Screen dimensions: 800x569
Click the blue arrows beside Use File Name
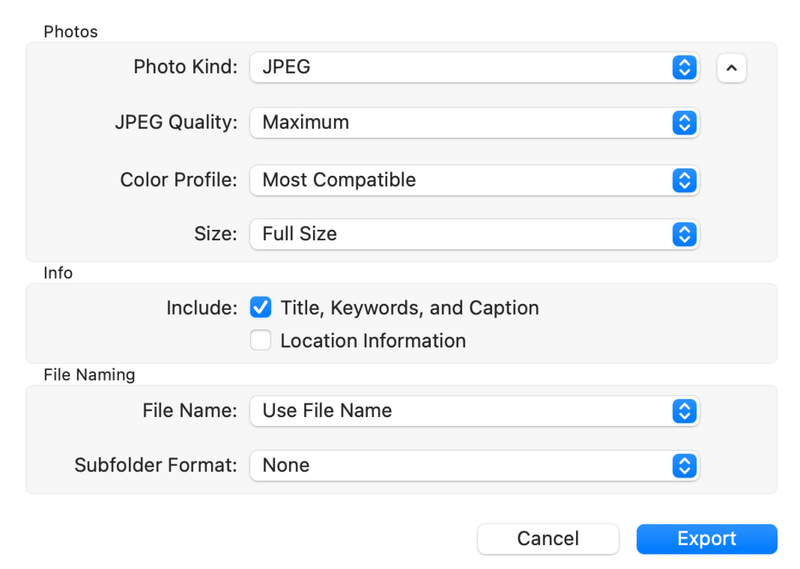684,411
